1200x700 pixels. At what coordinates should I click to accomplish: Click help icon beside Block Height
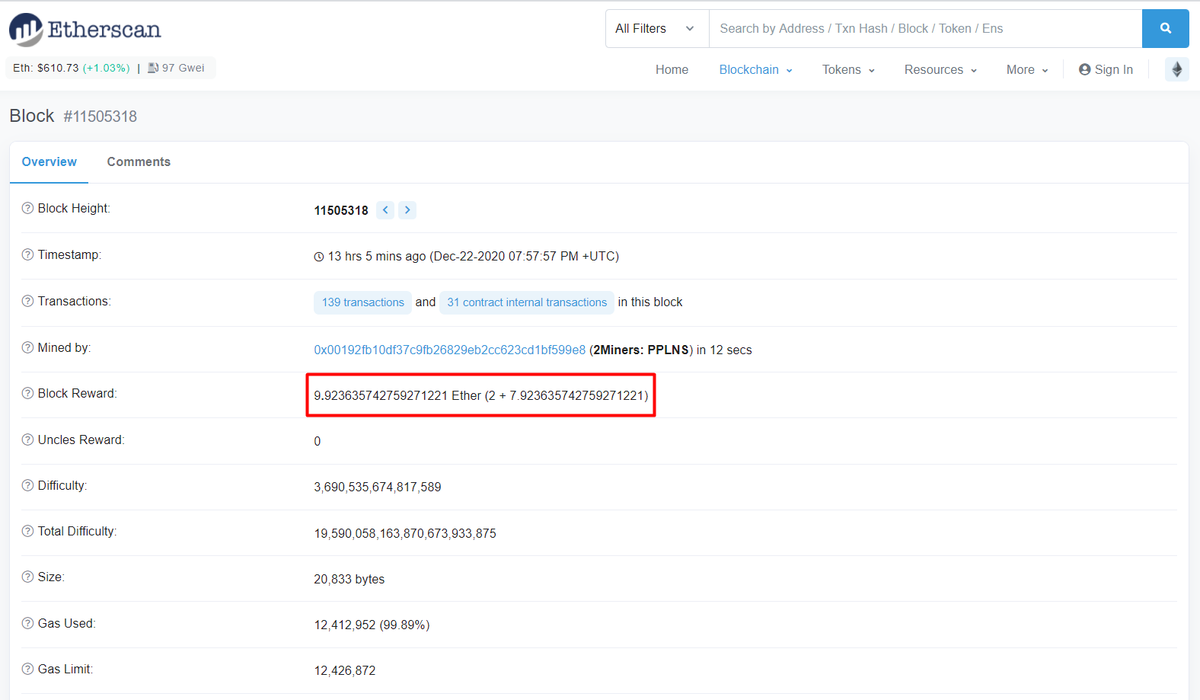(28, 209)
